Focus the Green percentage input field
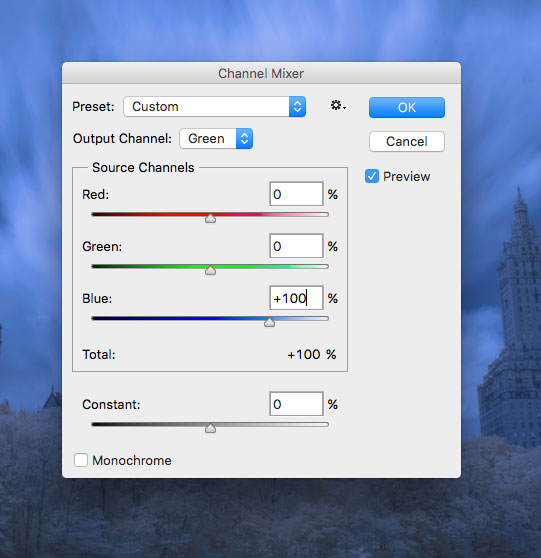Image resolution: width=541 pixels, height=558 pixels. click(296, 246)
